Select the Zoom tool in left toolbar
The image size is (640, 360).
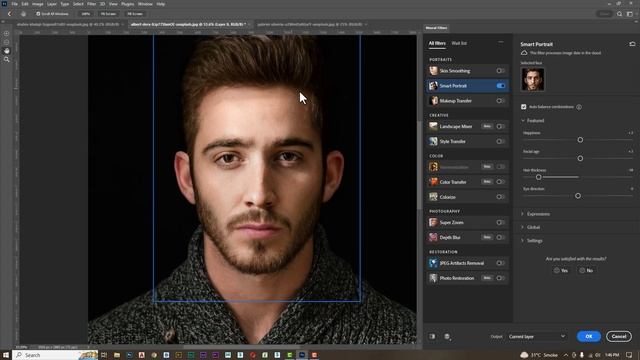(x=7, y=60)
